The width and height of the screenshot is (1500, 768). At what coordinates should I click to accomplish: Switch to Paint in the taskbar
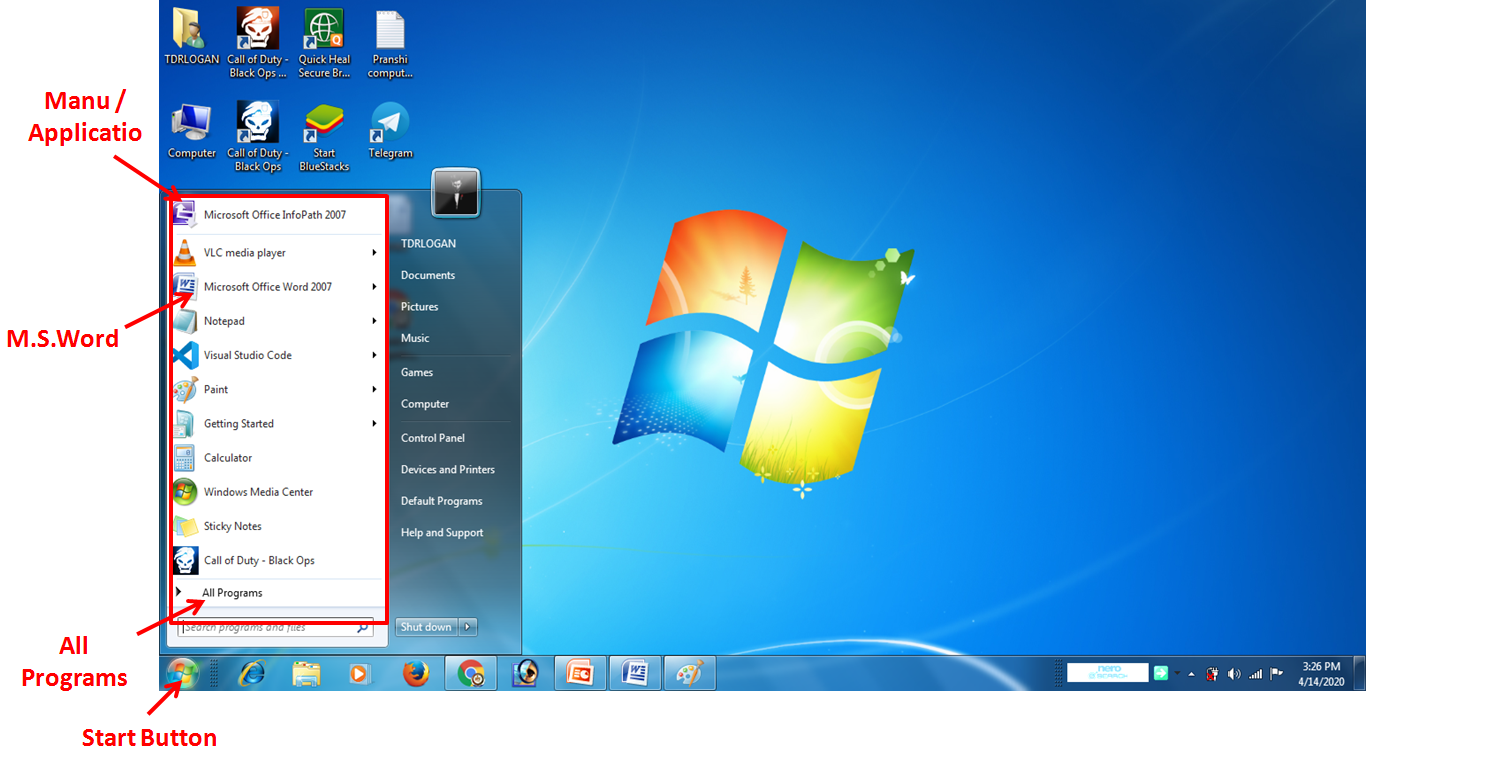(690, 674)
